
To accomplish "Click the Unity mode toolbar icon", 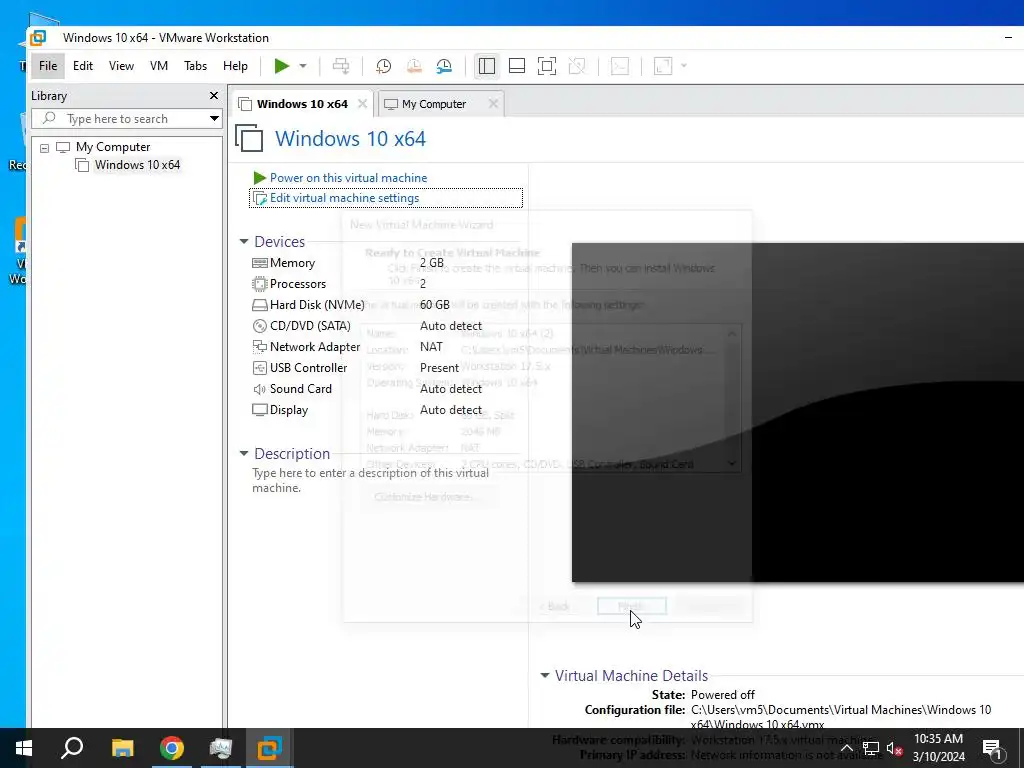I will coord(577,66).
